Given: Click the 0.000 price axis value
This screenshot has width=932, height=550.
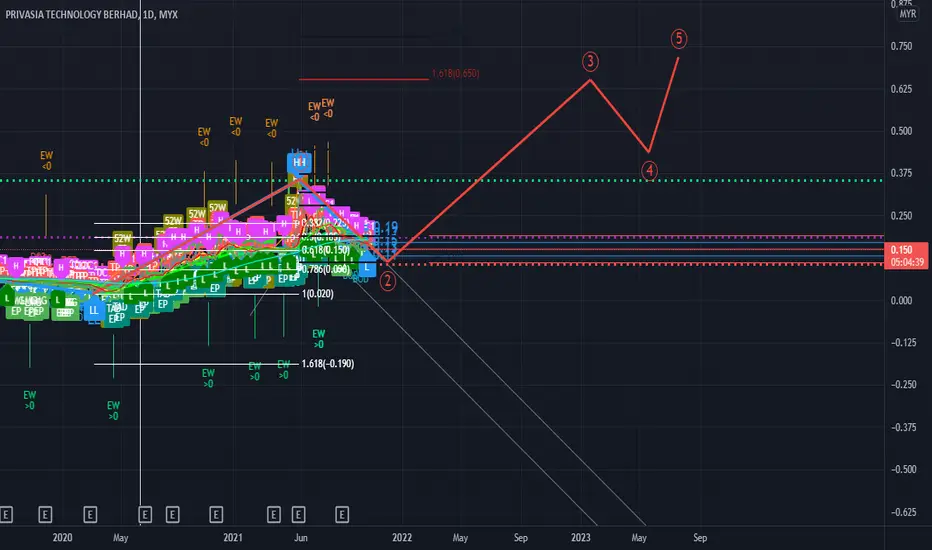Looking at the screenshot, I should pyautogui.click(x=901, y=301).
